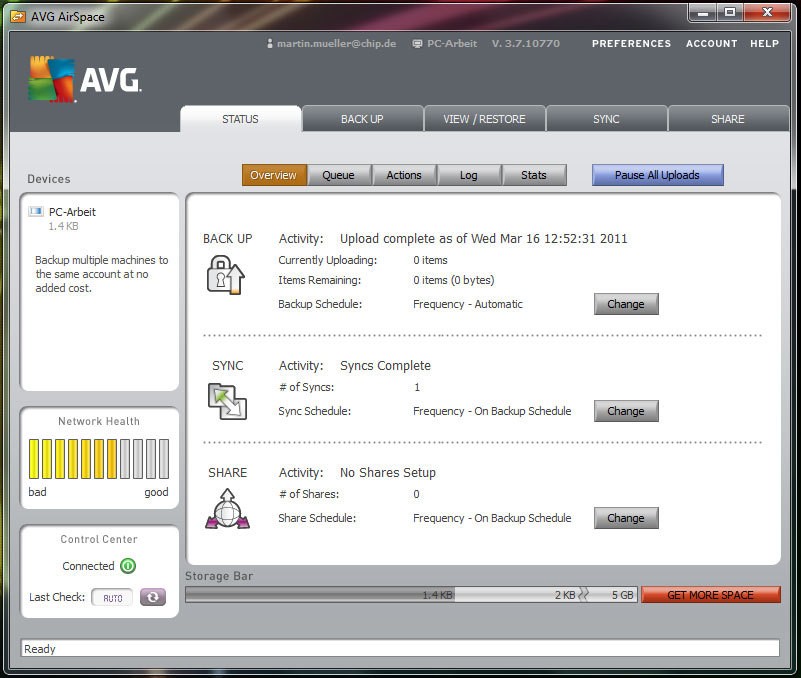The width and height of the screenshot is (801, 678).
Task: Click the AVG AirSpace title bar icon
Action: point(18,17)
